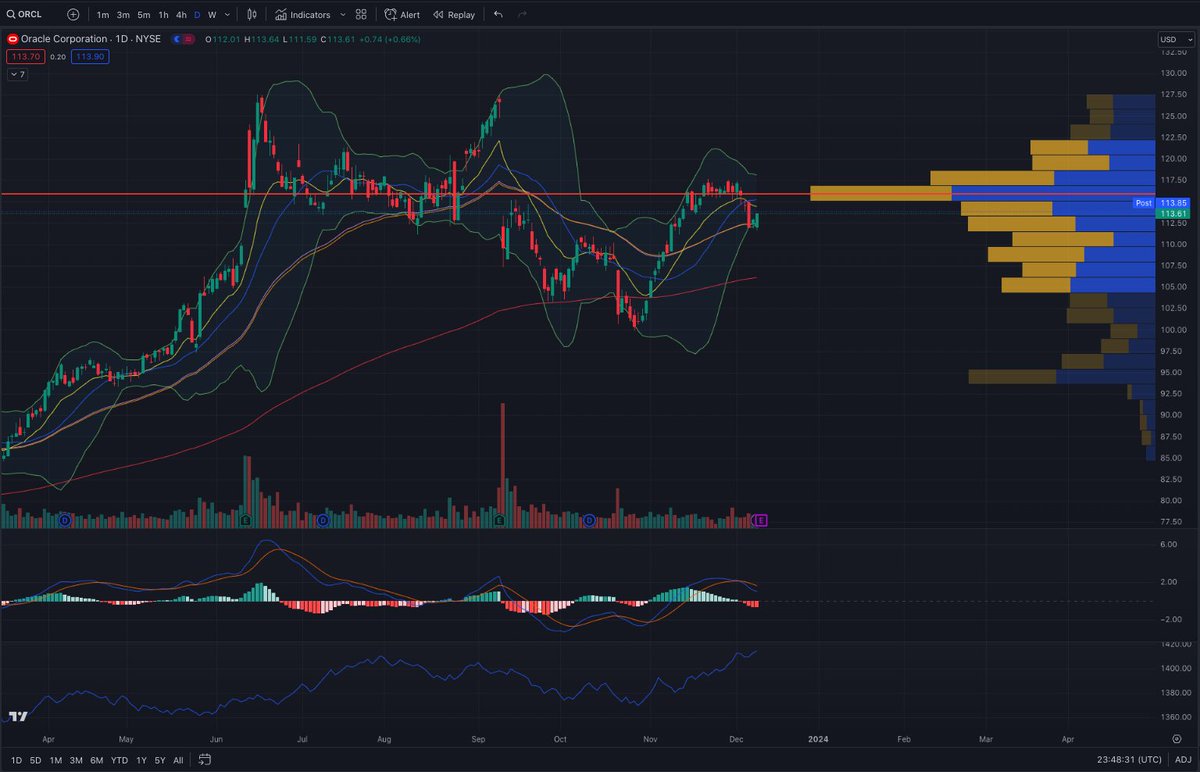This screenshot has height=772, width=1200.
Task: Set date range to 5Y
Action: pos(160,760)
